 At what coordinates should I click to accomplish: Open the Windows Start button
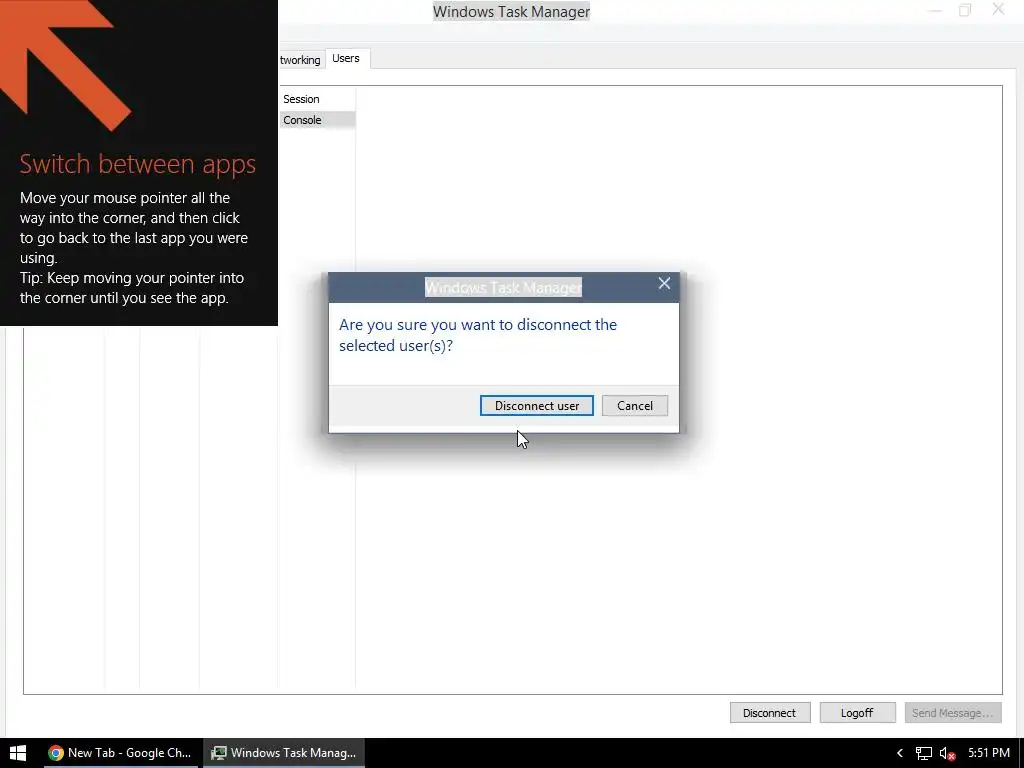tap(18, 753)
